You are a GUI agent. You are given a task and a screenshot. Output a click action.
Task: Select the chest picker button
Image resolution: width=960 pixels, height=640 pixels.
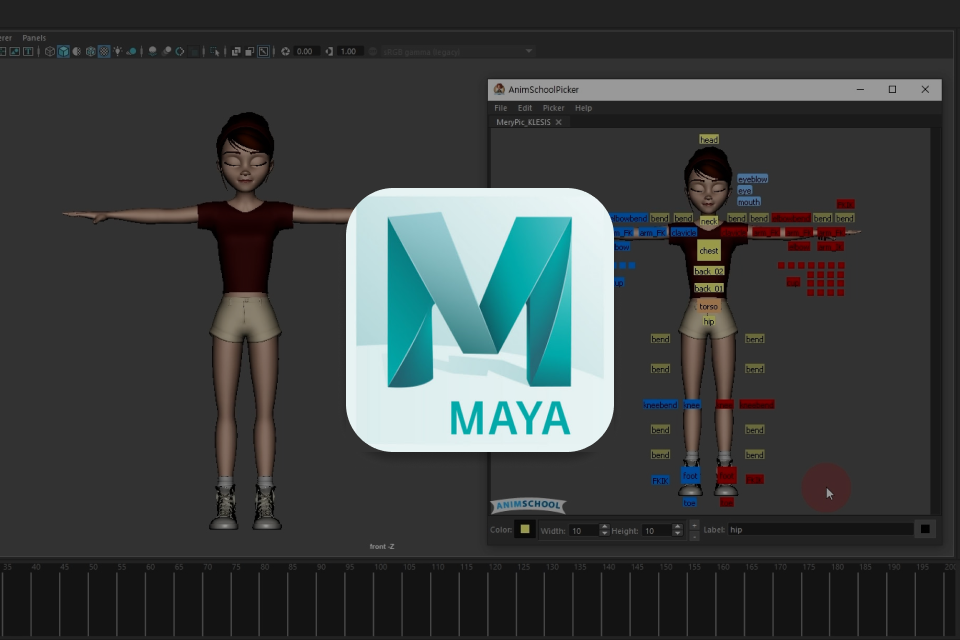(x=709, y=250)
